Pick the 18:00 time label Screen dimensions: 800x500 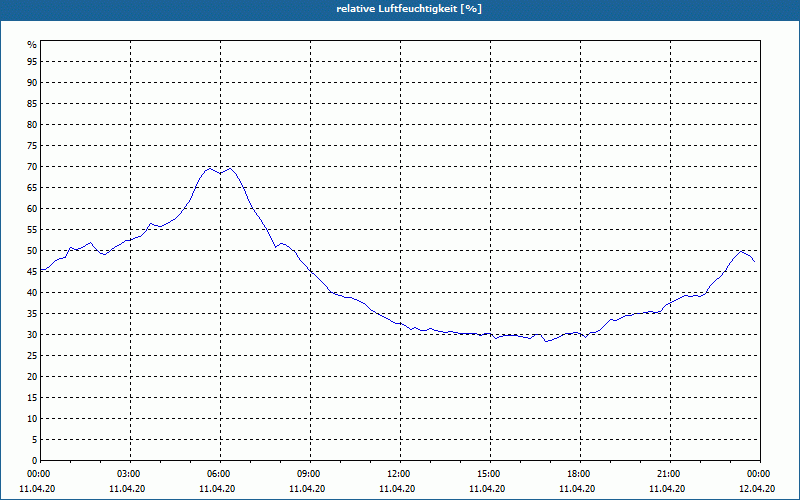pyautogui.click(x=578, y=474)
